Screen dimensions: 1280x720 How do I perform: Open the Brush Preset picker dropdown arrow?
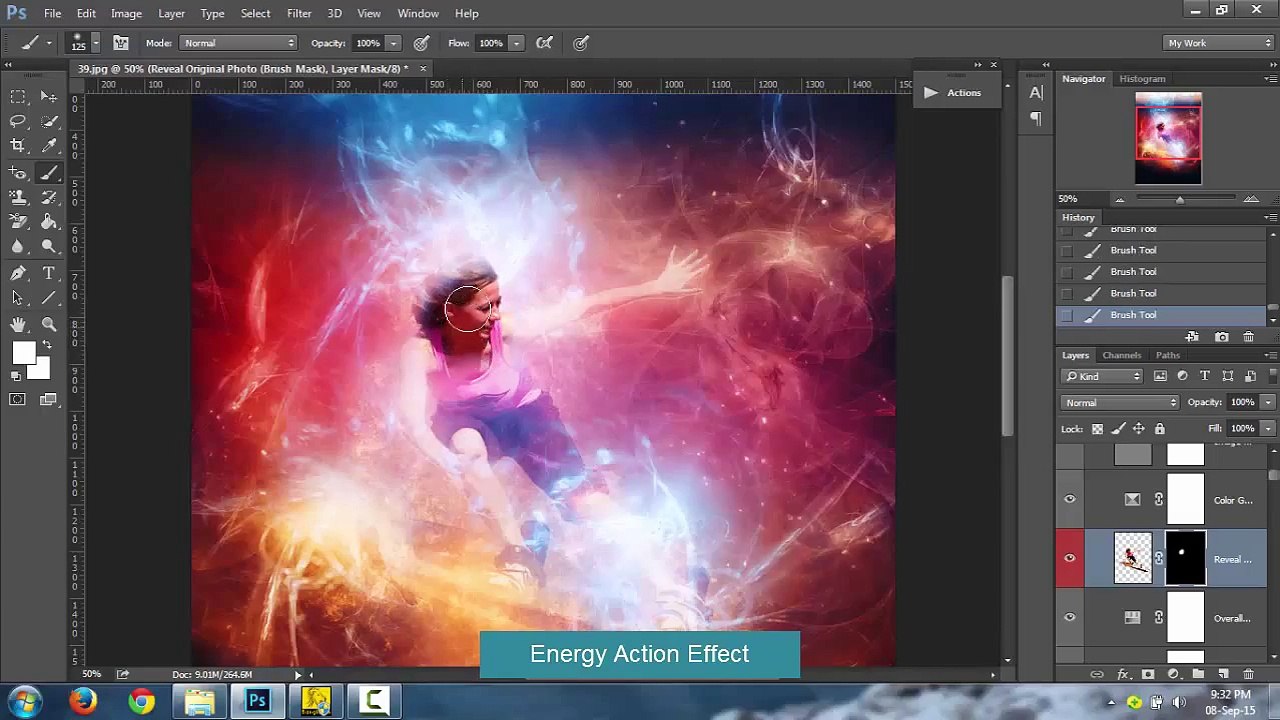95,43
